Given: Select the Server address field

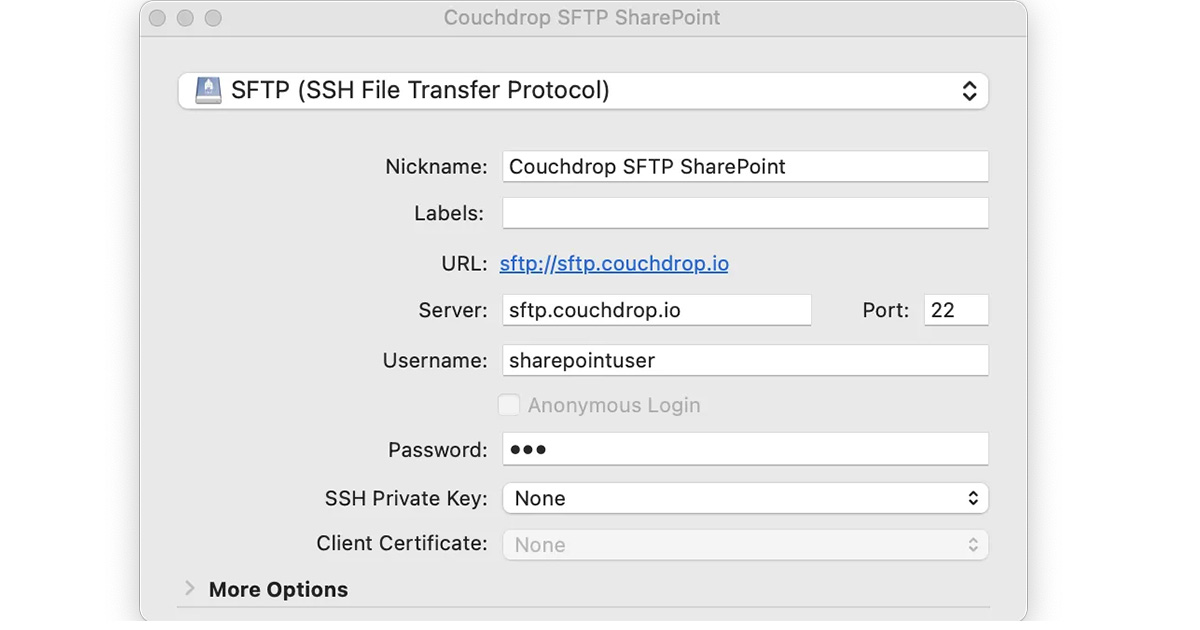Looking at the screenshot, I should click(655, 310).
